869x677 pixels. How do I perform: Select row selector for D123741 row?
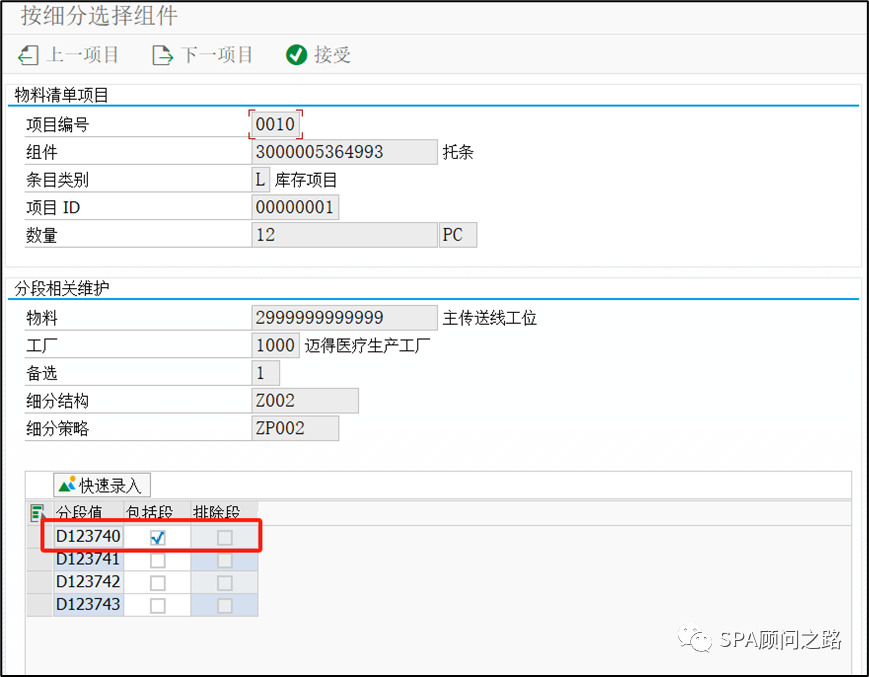40,560
